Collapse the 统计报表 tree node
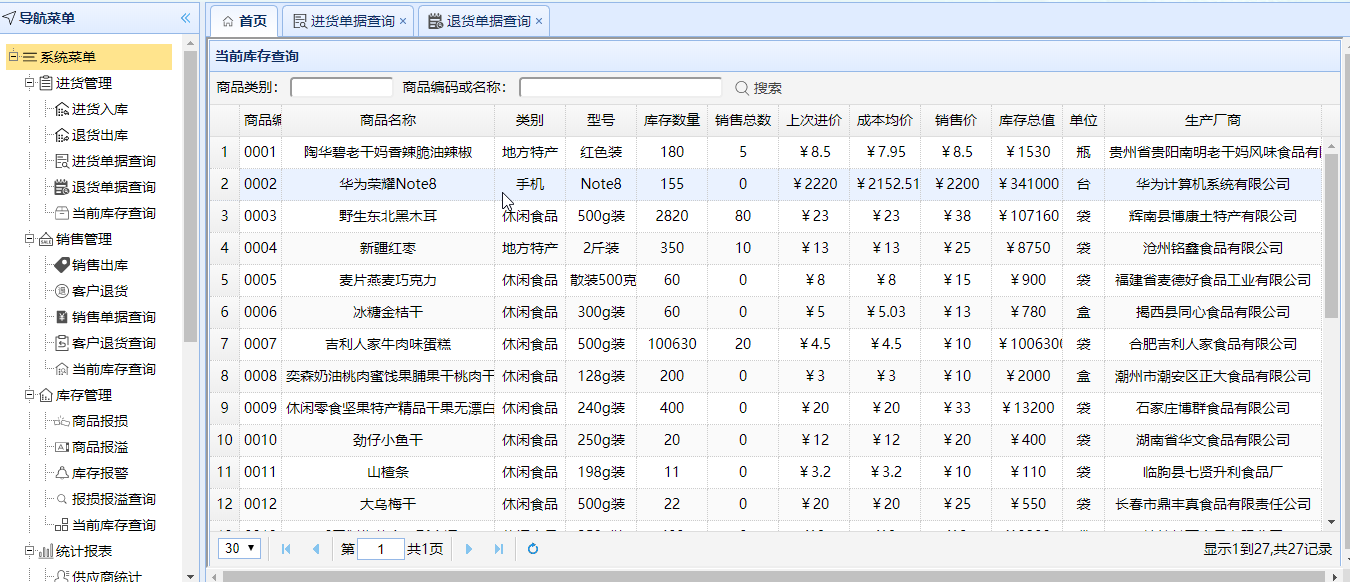This screenshot has width=1350, height=582. pyautogui.click(x=29, y=551)
